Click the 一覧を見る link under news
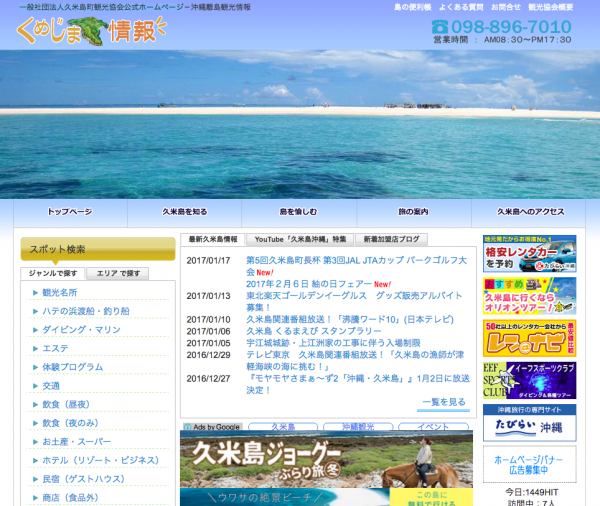This screenshot has width=600, height=506. tap(443, 402)
